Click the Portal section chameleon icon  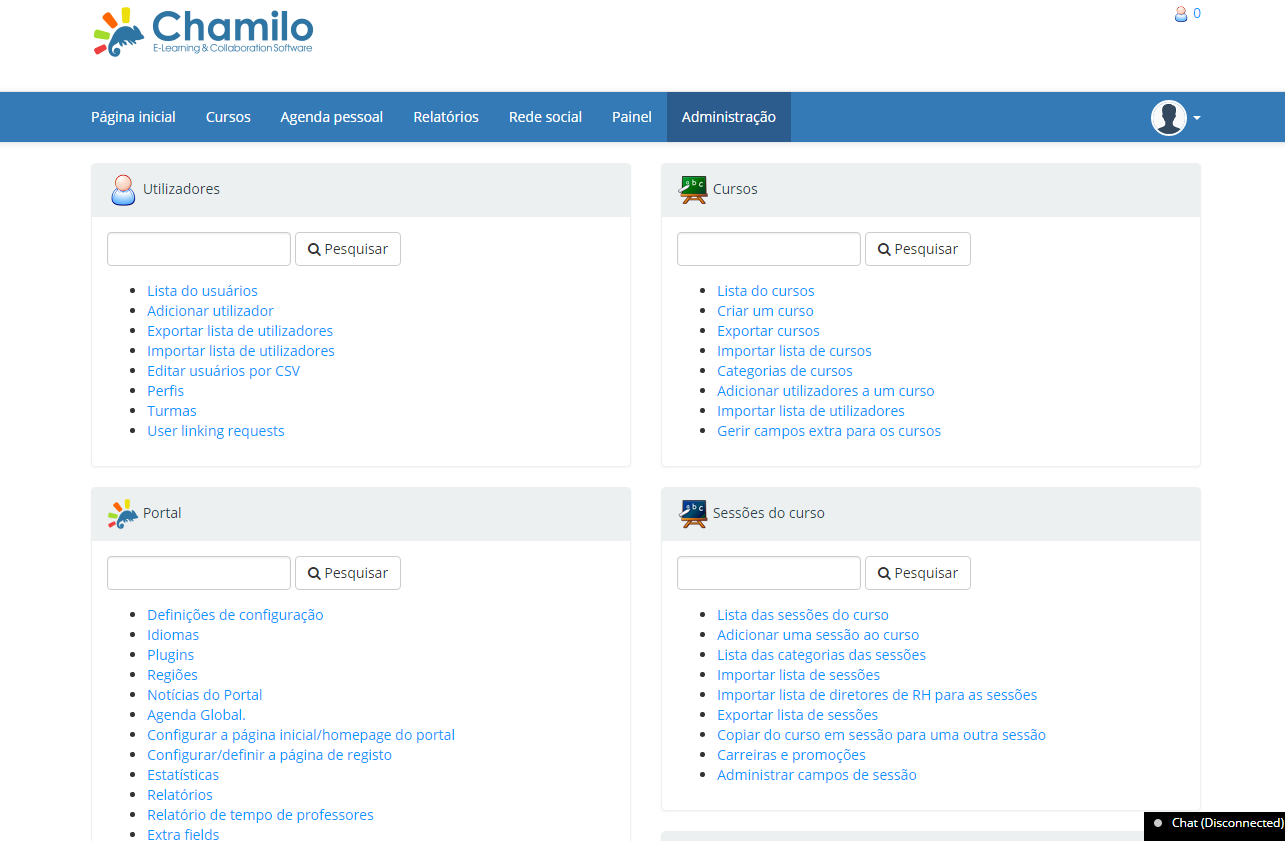122,513
